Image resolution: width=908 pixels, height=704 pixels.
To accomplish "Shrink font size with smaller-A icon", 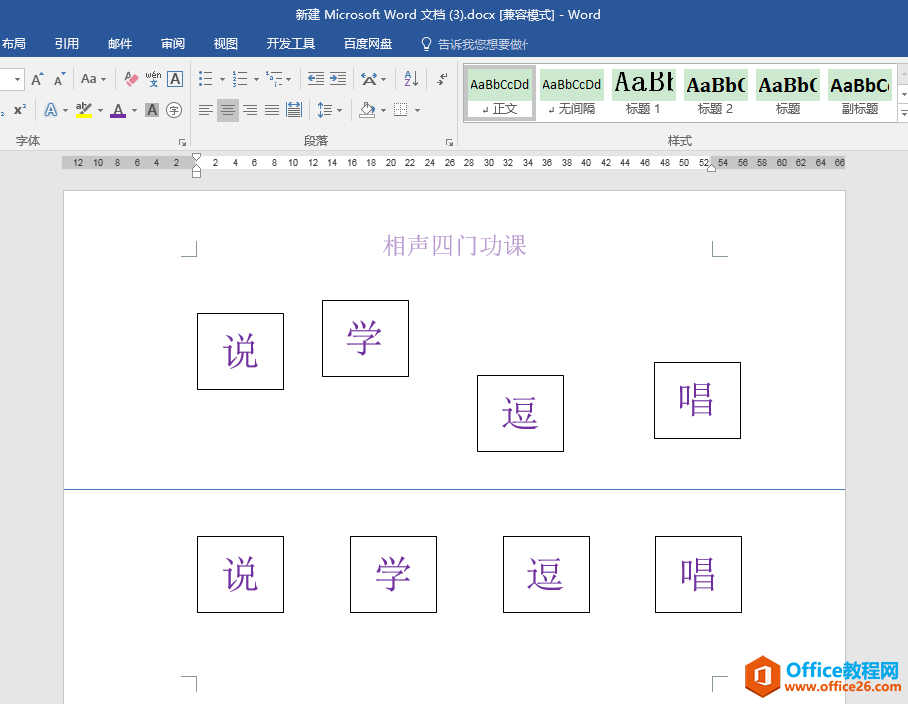I will pyautogui.click(x=59, y=79).
